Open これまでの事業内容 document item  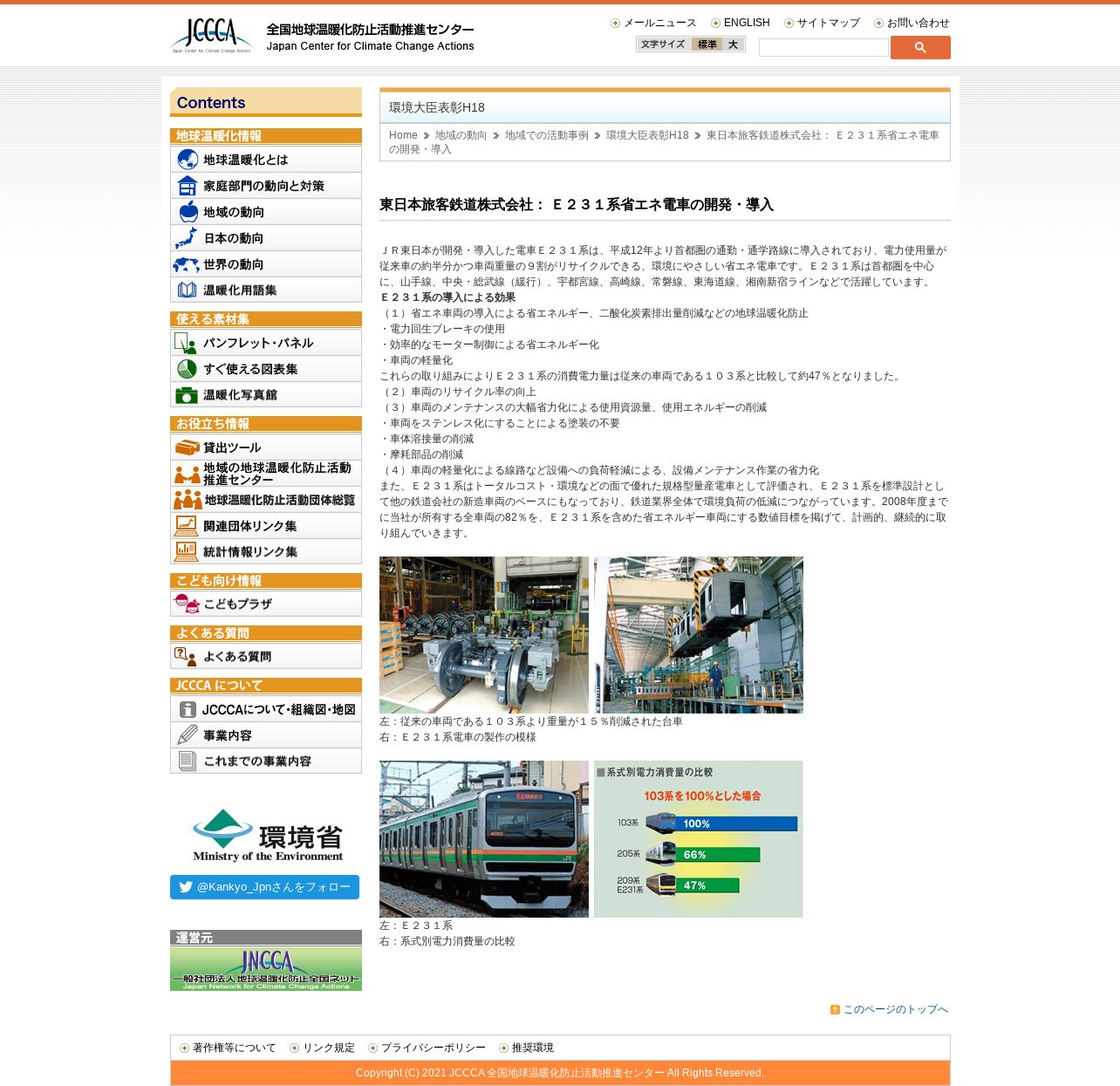[x=266, y=762]
